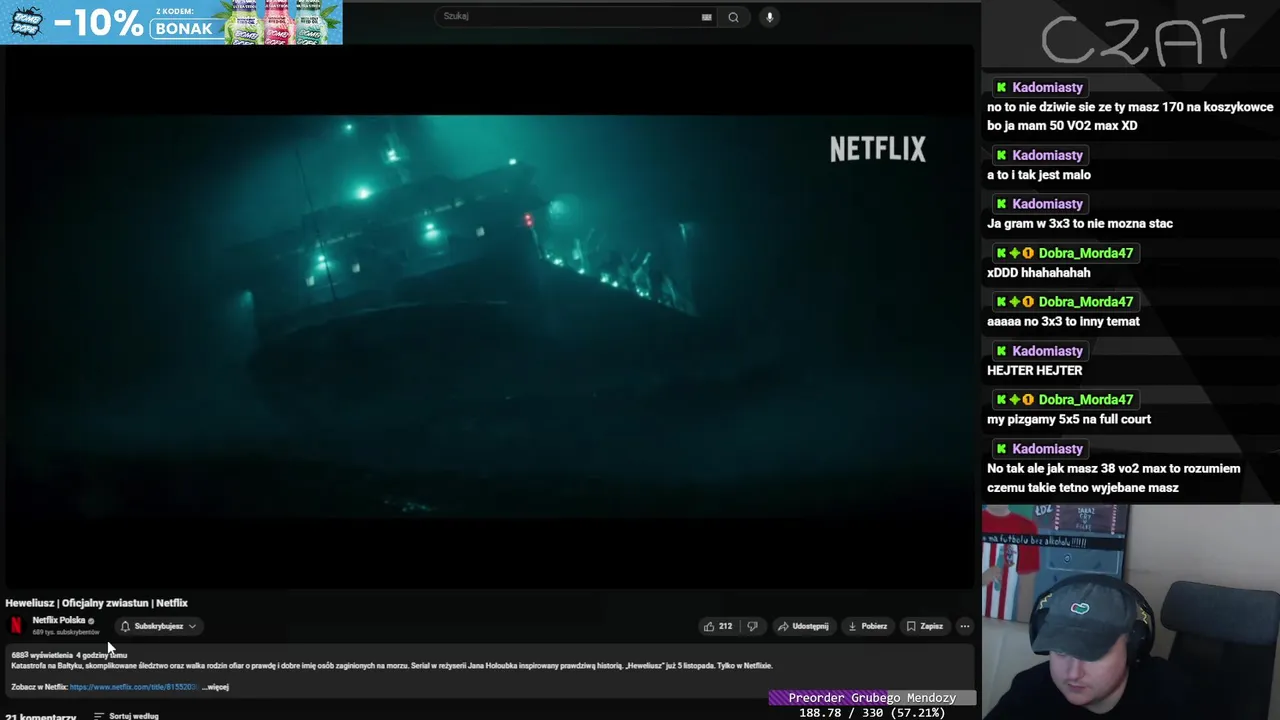Open the three-dot more actions menu
The height and width of the screenshot is (720, 1280).
[965, 626]
